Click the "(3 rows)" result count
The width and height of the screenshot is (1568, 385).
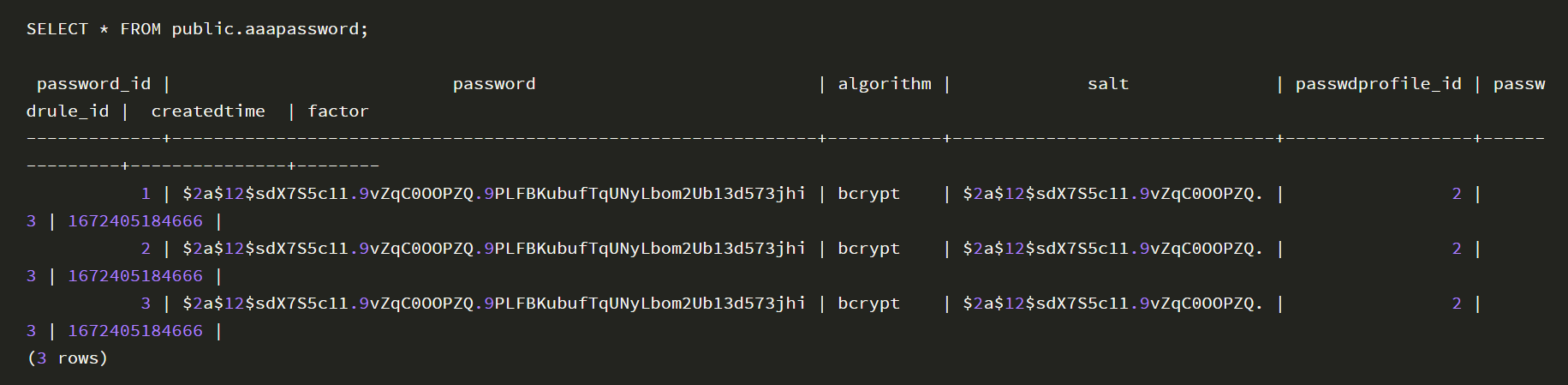point(68,358)
